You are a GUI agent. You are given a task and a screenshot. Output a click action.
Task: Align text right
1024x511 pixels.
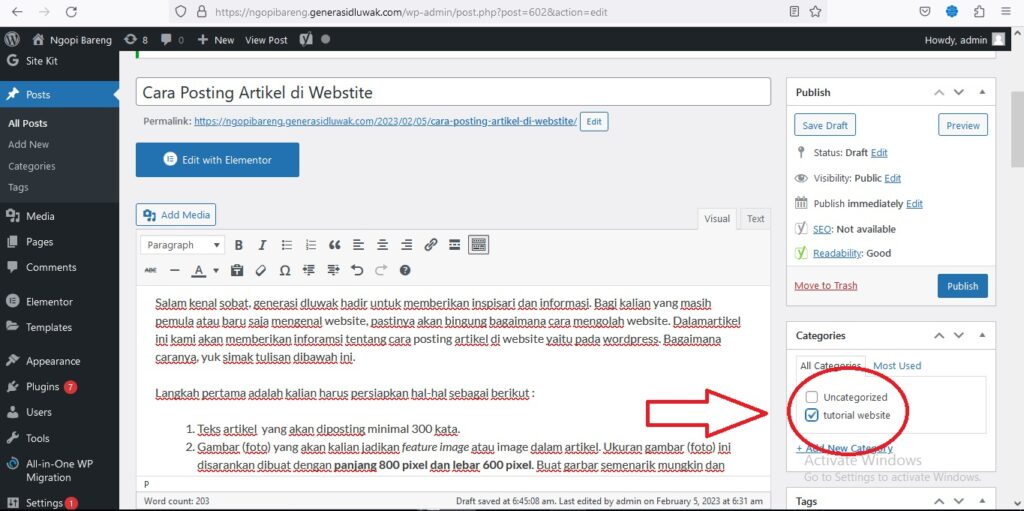pyautogui.click(x=406, y=245)
